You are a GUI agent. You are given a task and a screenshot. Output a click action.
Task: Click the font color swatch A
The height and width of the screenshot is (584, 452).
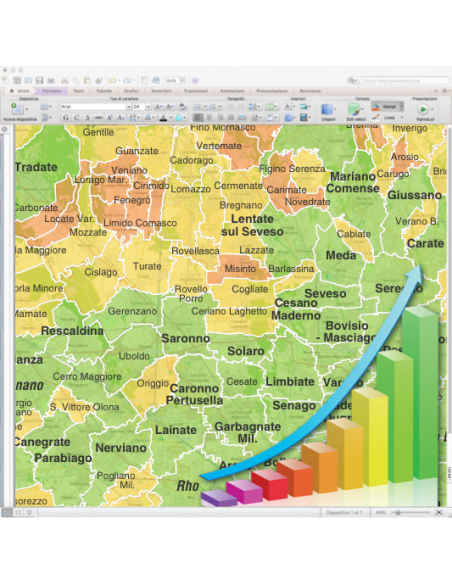(163, 118)
